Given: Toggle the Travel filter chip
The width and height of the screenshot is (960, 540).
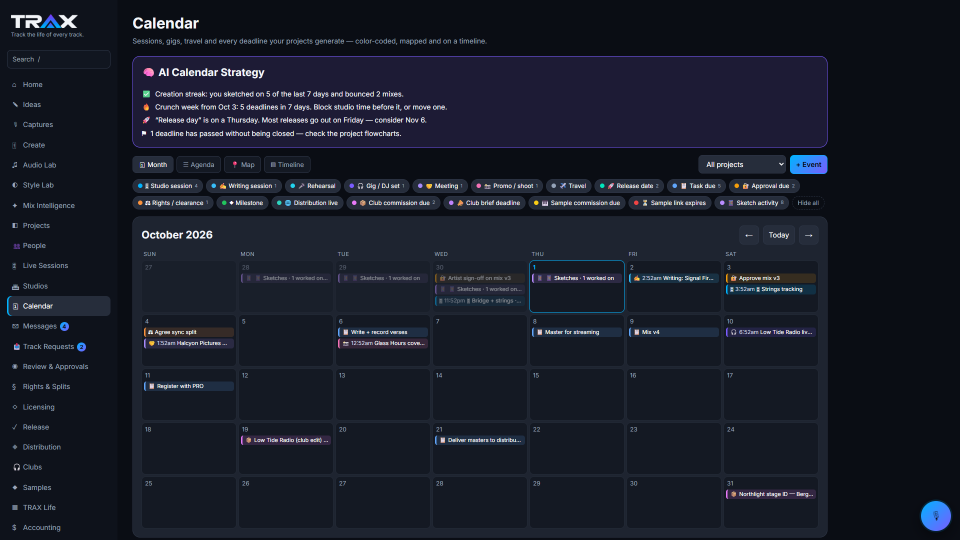Looking at the screenshot, I should pos(569,186).
